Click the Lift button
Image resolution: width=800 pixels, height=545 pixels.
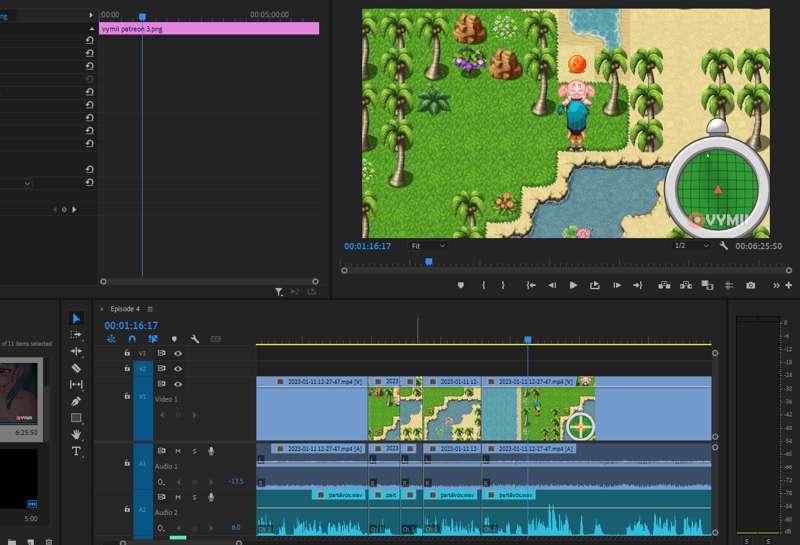[664, 285]
